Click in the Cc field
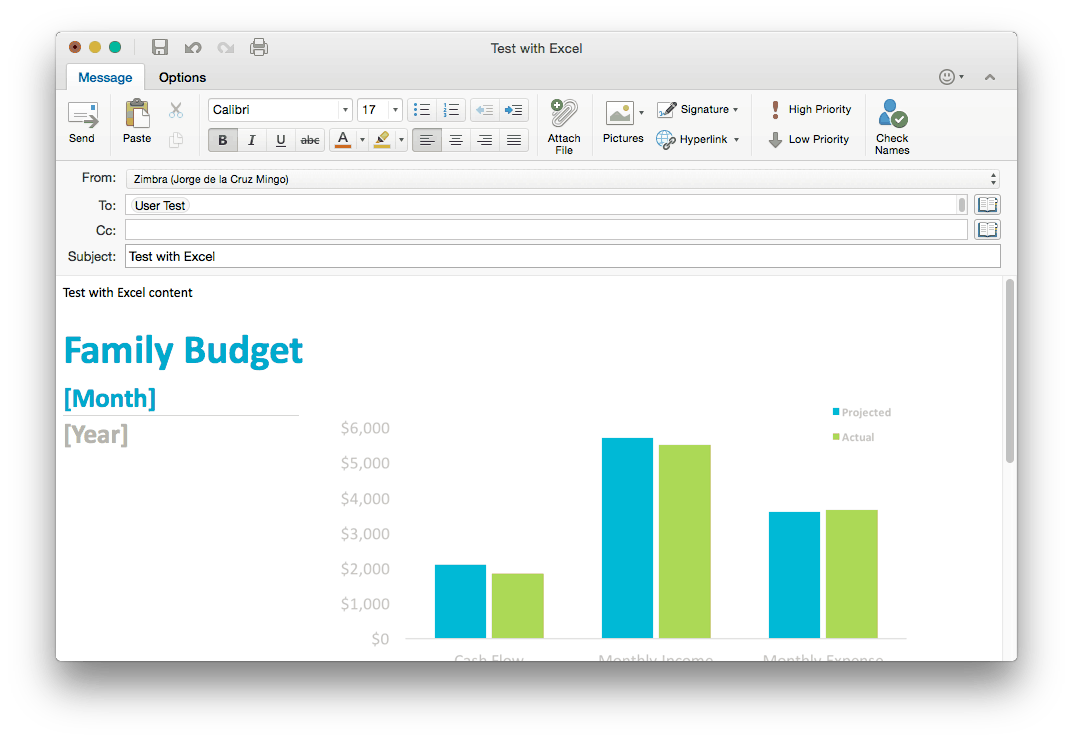Image resolution: width=1073 pixels, height=741 pixels. coord(546,230)
